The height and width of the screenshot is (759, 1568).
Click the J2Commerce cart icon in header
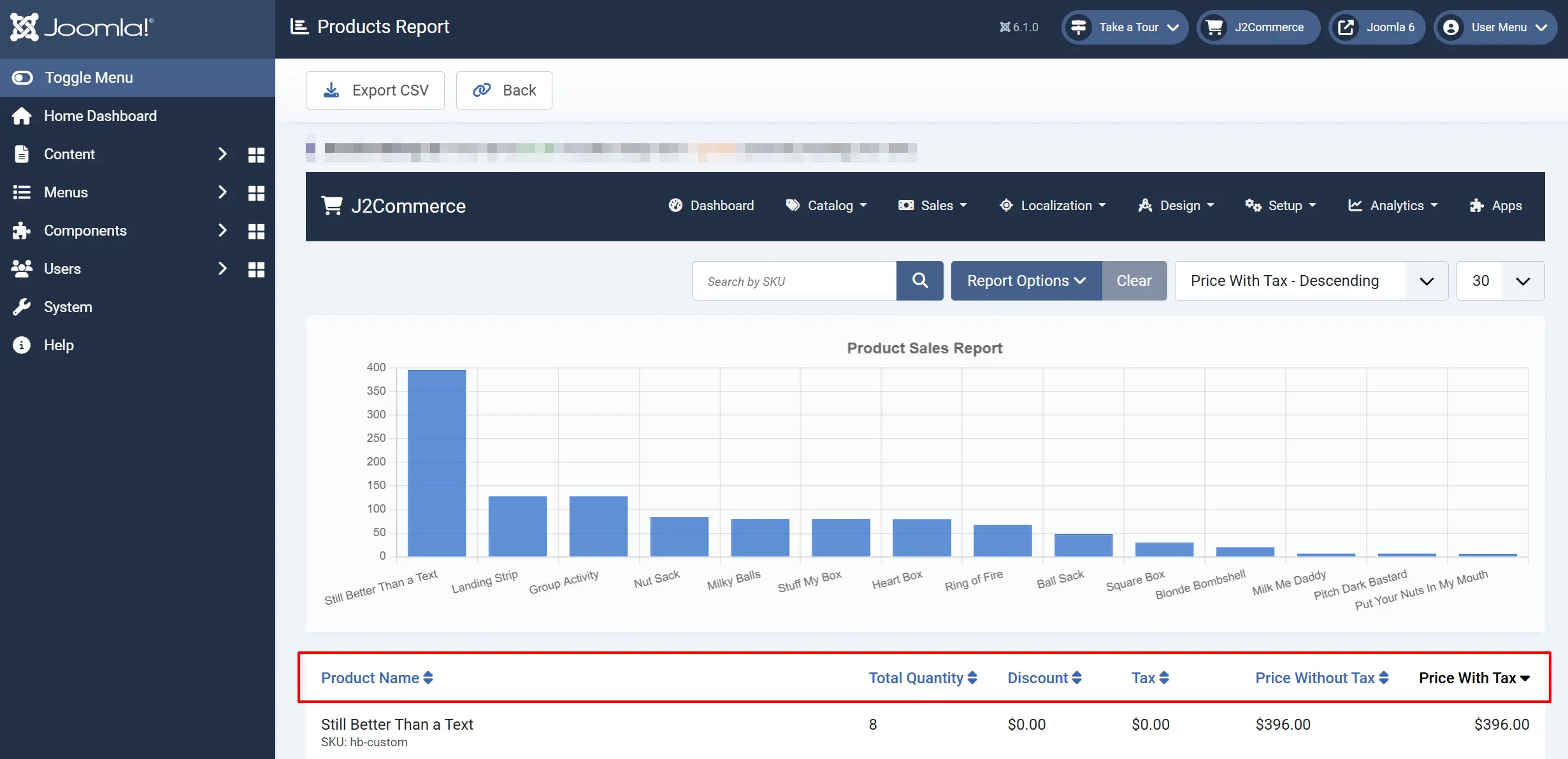pos(1214,27)
